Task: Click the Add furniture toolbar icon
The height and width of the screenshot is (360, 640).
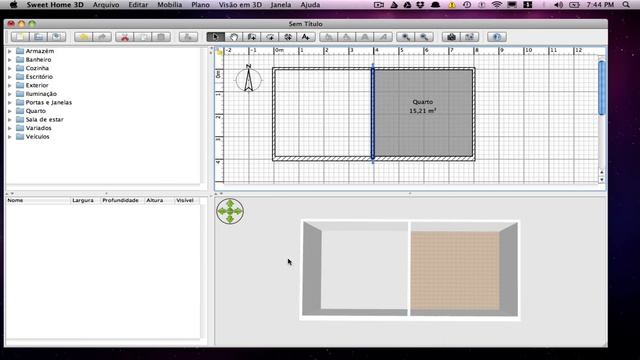Action: pyautogui.click(x=188, y=37)
